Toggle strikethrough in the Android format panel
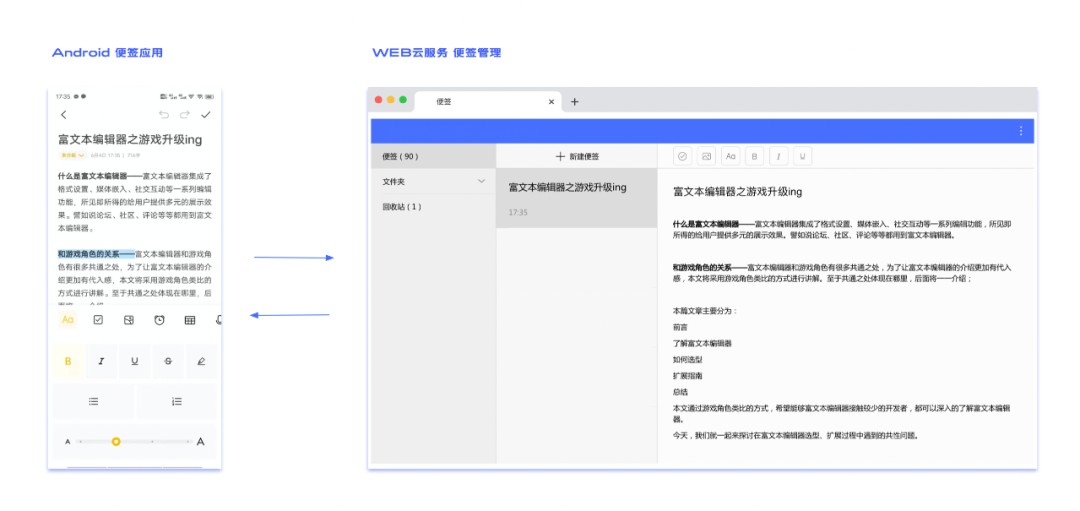 click(x=167, y=361)
